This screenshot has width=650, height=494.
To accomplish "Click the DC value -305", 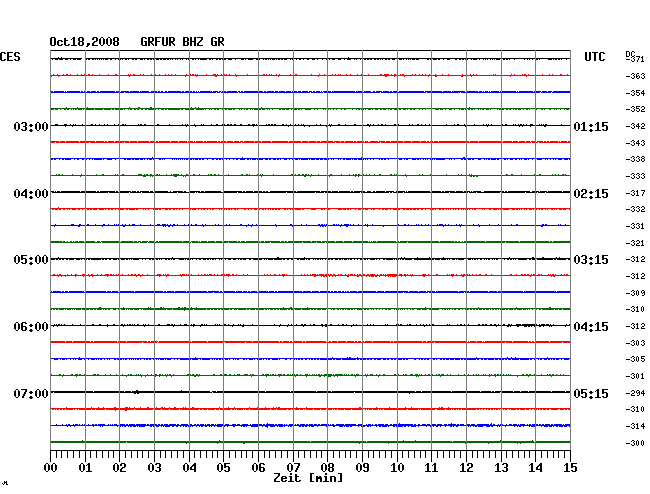I will coord(635,359).
